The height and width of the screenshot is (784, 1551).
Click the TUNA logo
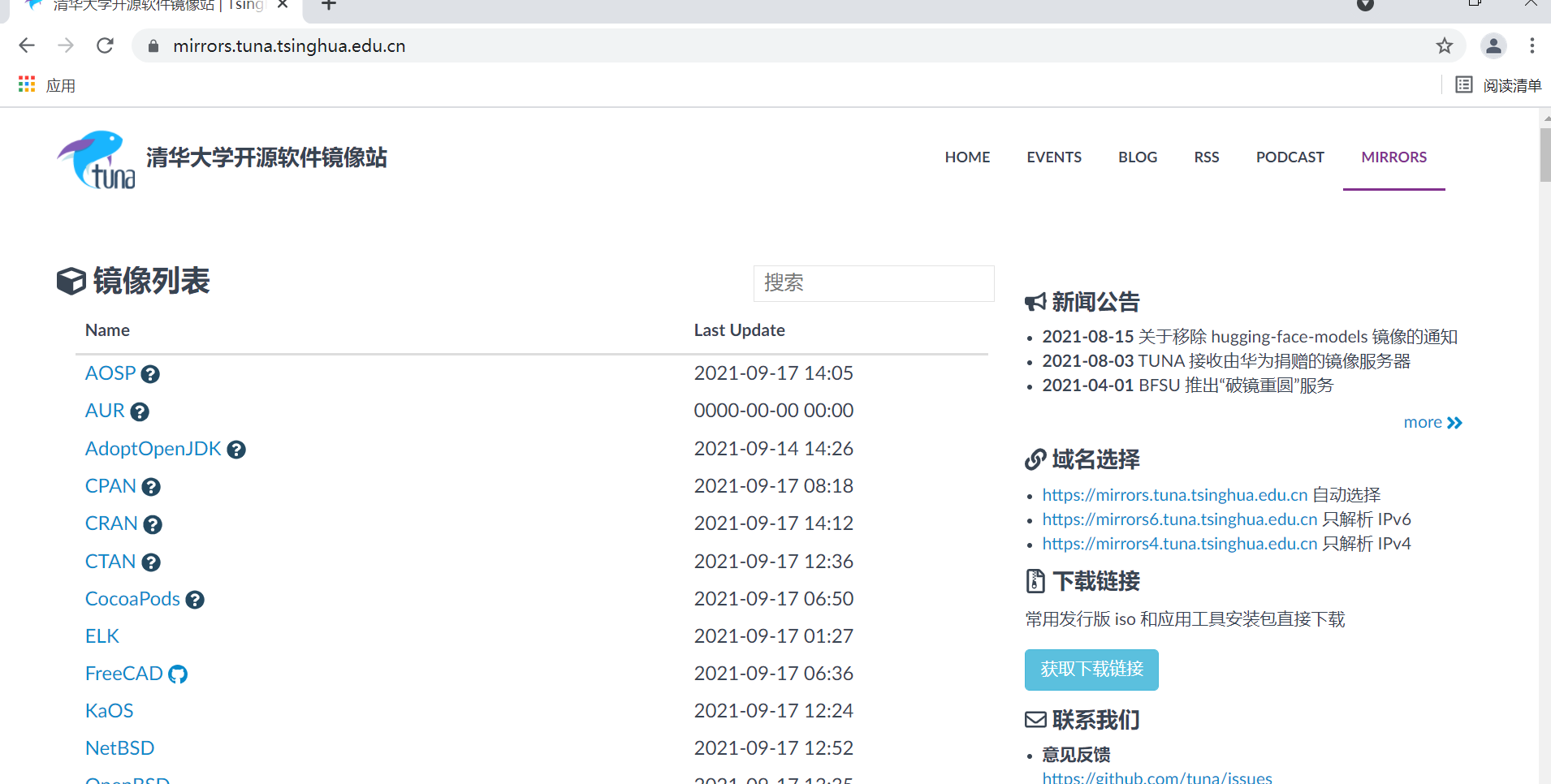[x=97, y=159]
